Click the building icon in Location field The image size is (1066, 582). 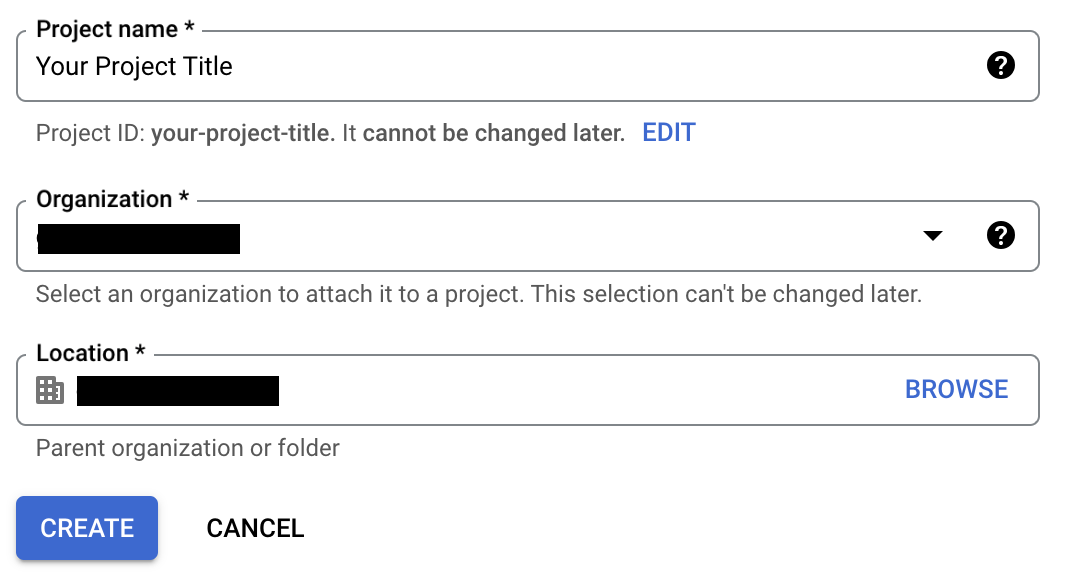(50, 390)
